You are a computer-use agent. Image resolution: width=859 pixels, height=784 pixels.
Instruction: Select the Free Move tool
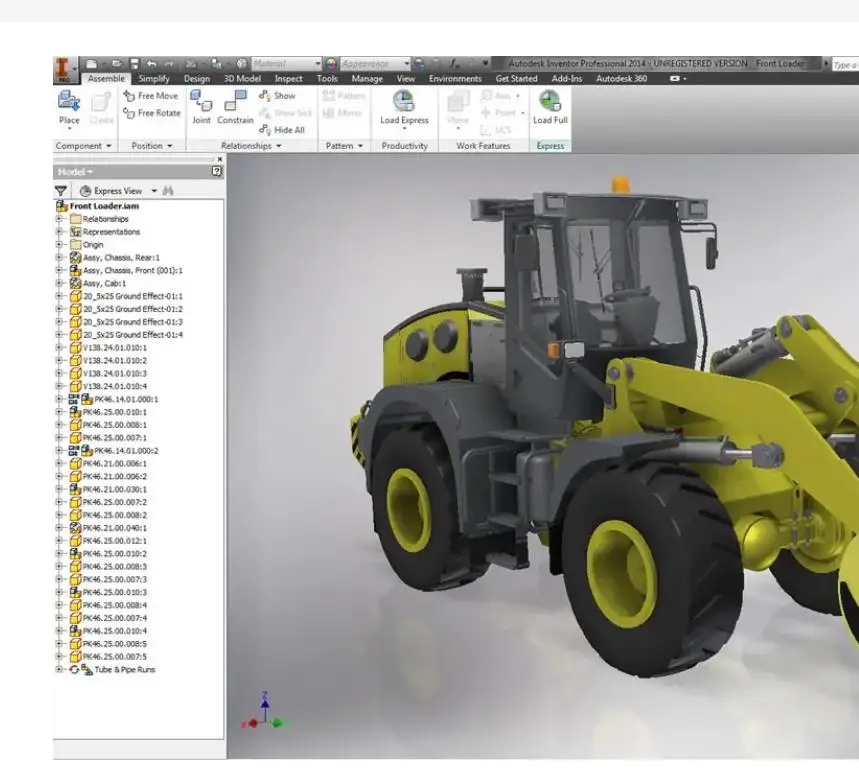coord(152,96)
